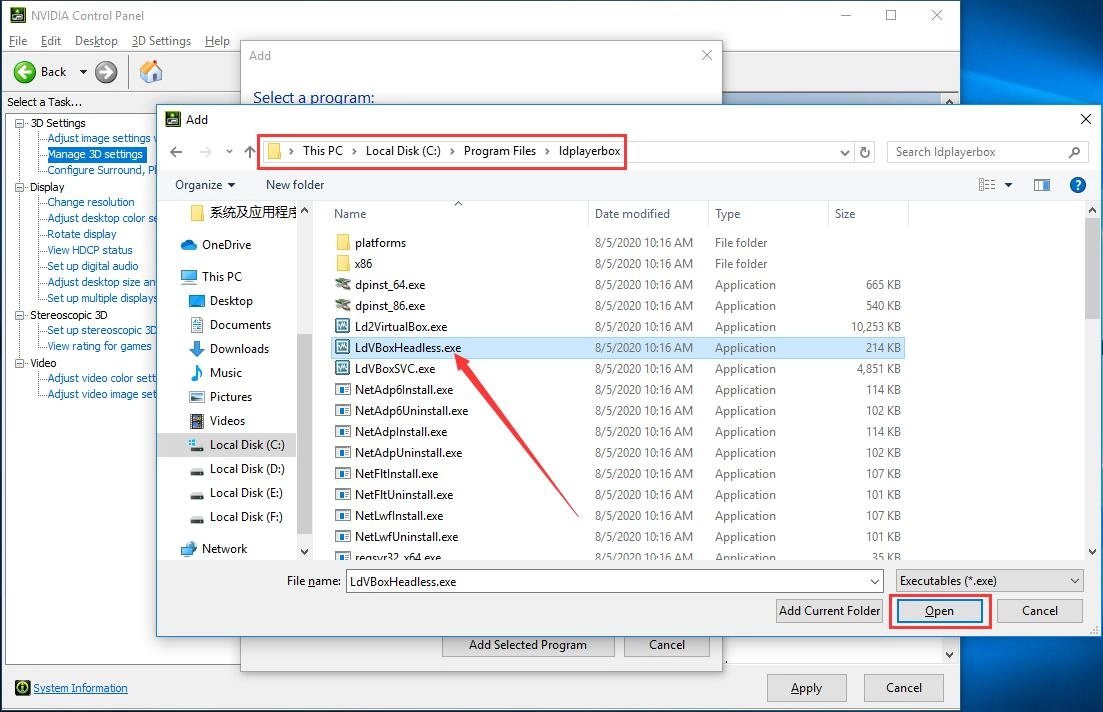This screenshot has width=1103, height=712.
Task: Click the Add Current Folder button
Action: (x=828, y=610)
